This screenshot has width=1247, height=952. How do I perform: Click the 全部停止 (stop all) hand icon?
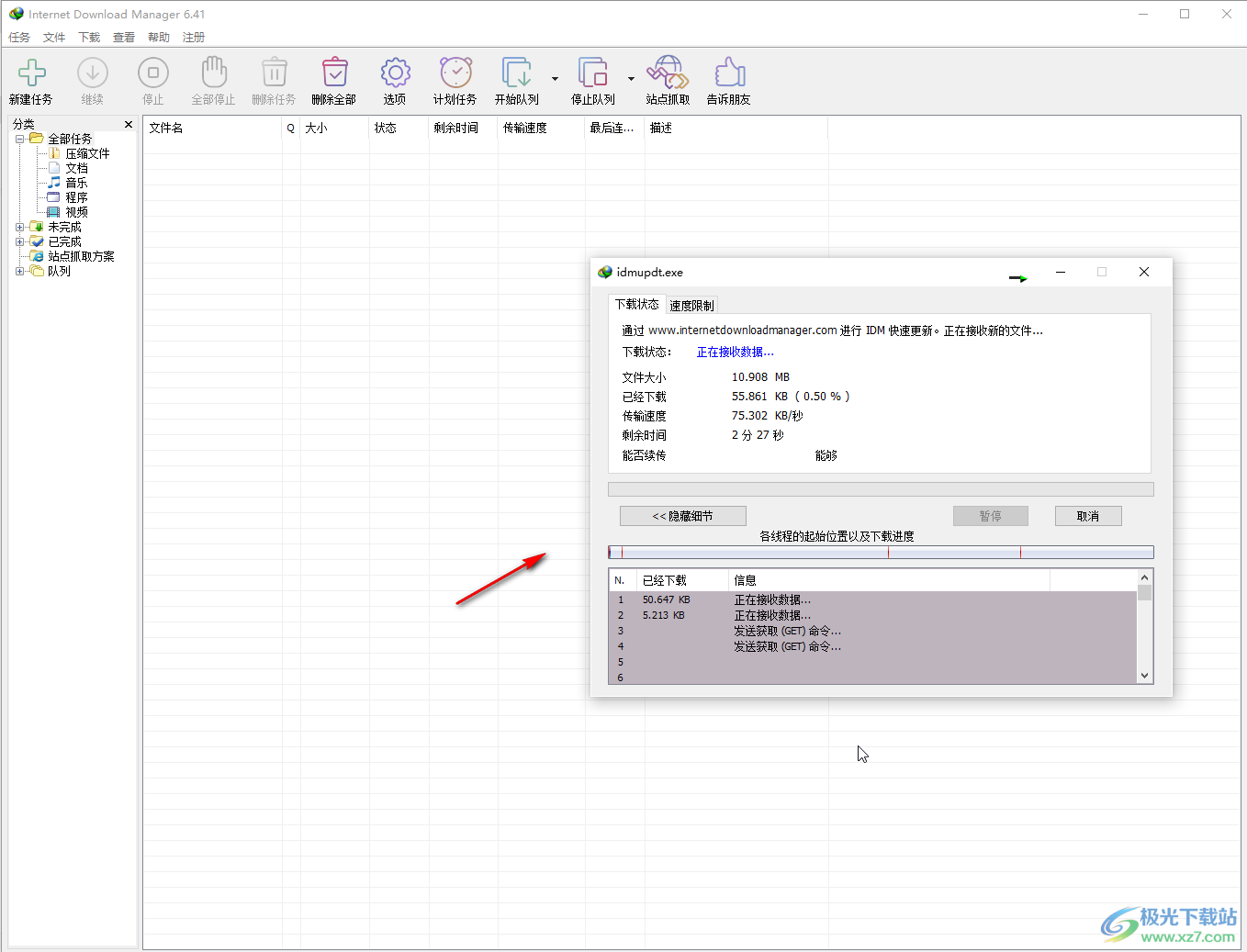[x=213, y=73]
